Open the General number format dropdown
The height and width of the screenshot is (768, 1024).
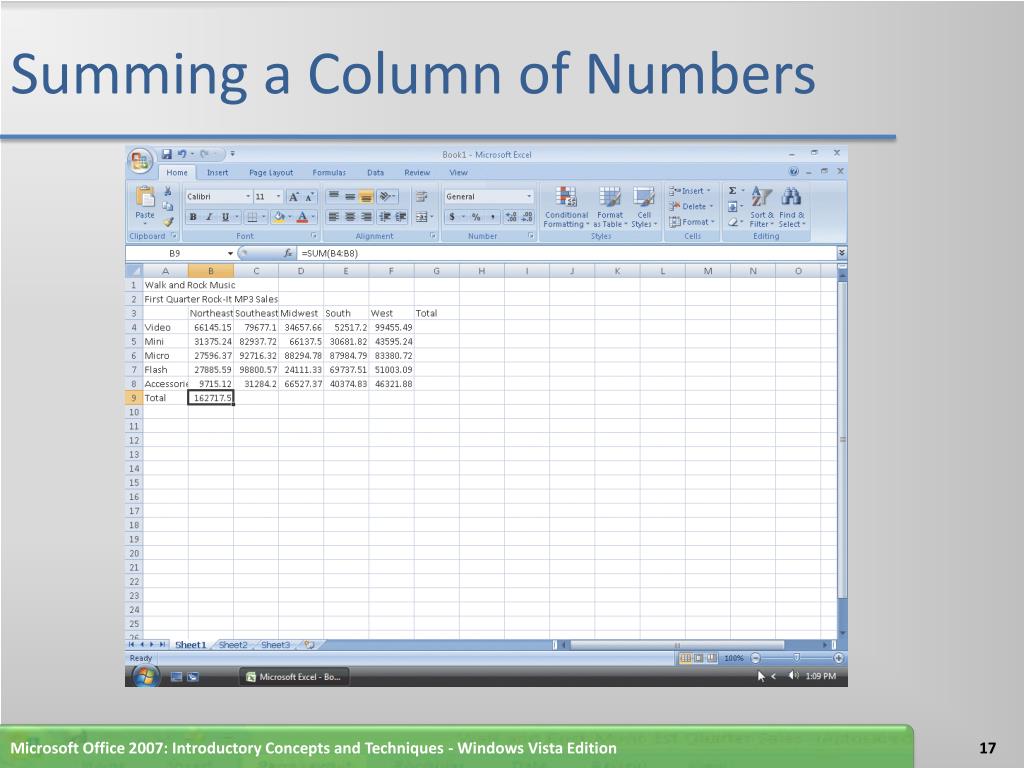pyautogui.click(x=529, y=197)
